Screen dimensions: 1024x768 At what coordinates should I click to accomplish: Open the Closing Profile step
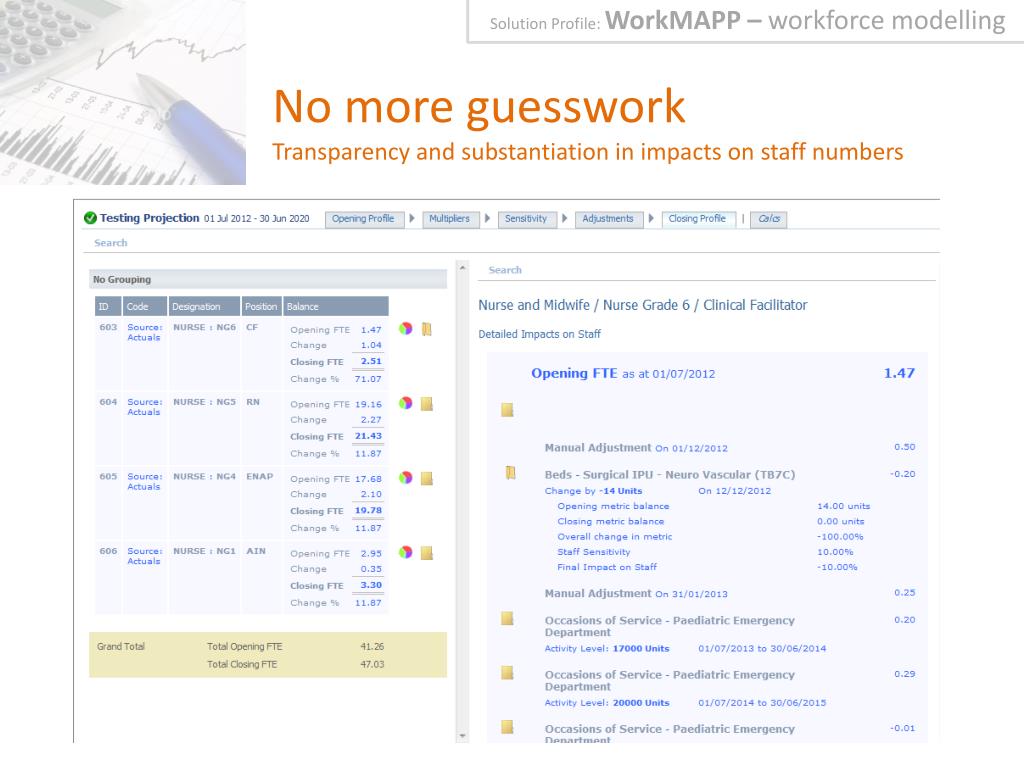(x=697, y=219)
